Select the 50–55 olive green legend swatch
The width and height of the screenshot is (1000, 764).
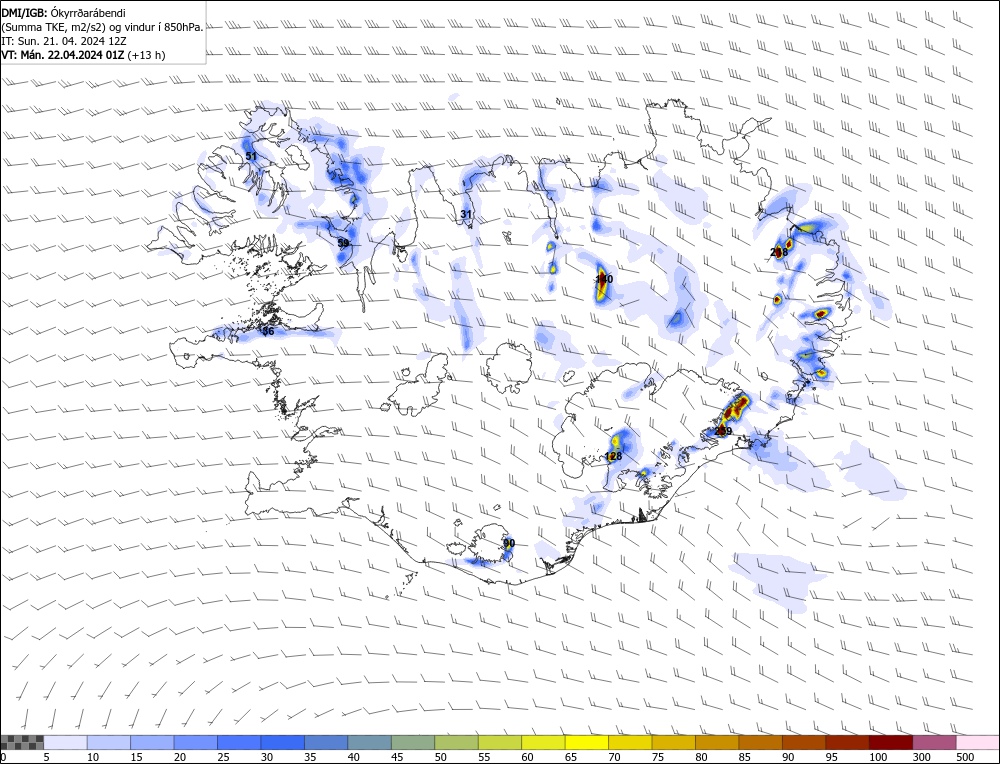(456, 742)
